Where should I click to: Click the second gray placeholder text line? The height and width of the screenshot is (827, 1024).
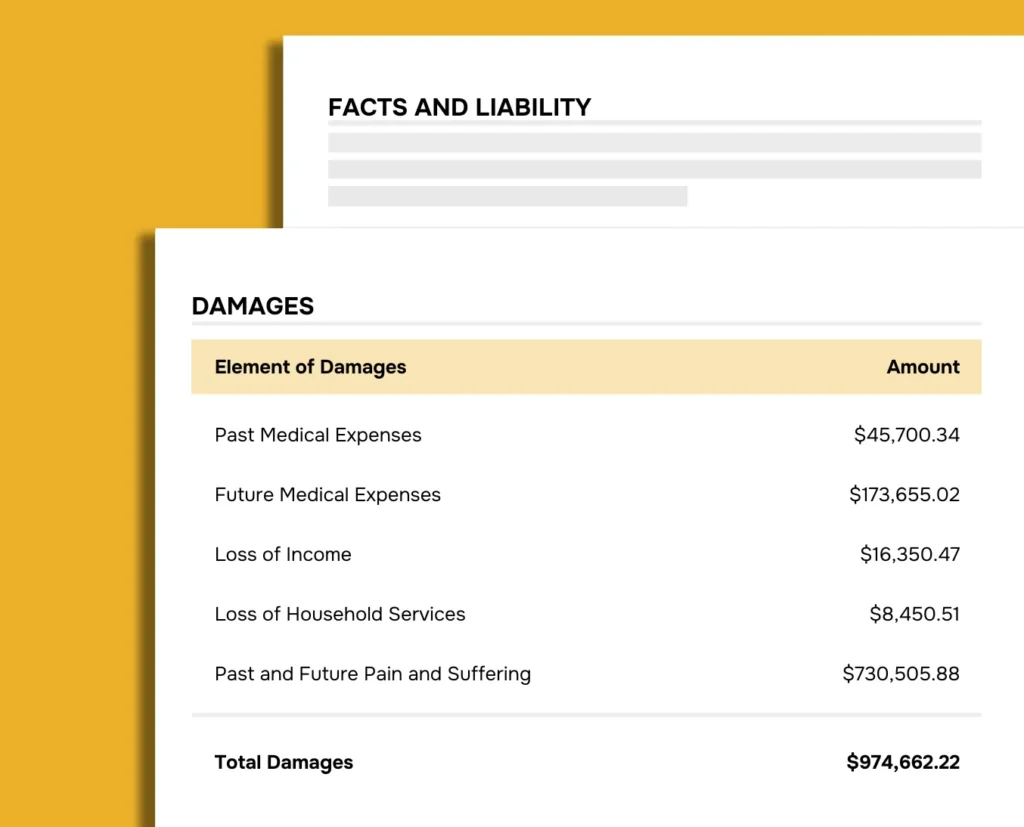654,169
